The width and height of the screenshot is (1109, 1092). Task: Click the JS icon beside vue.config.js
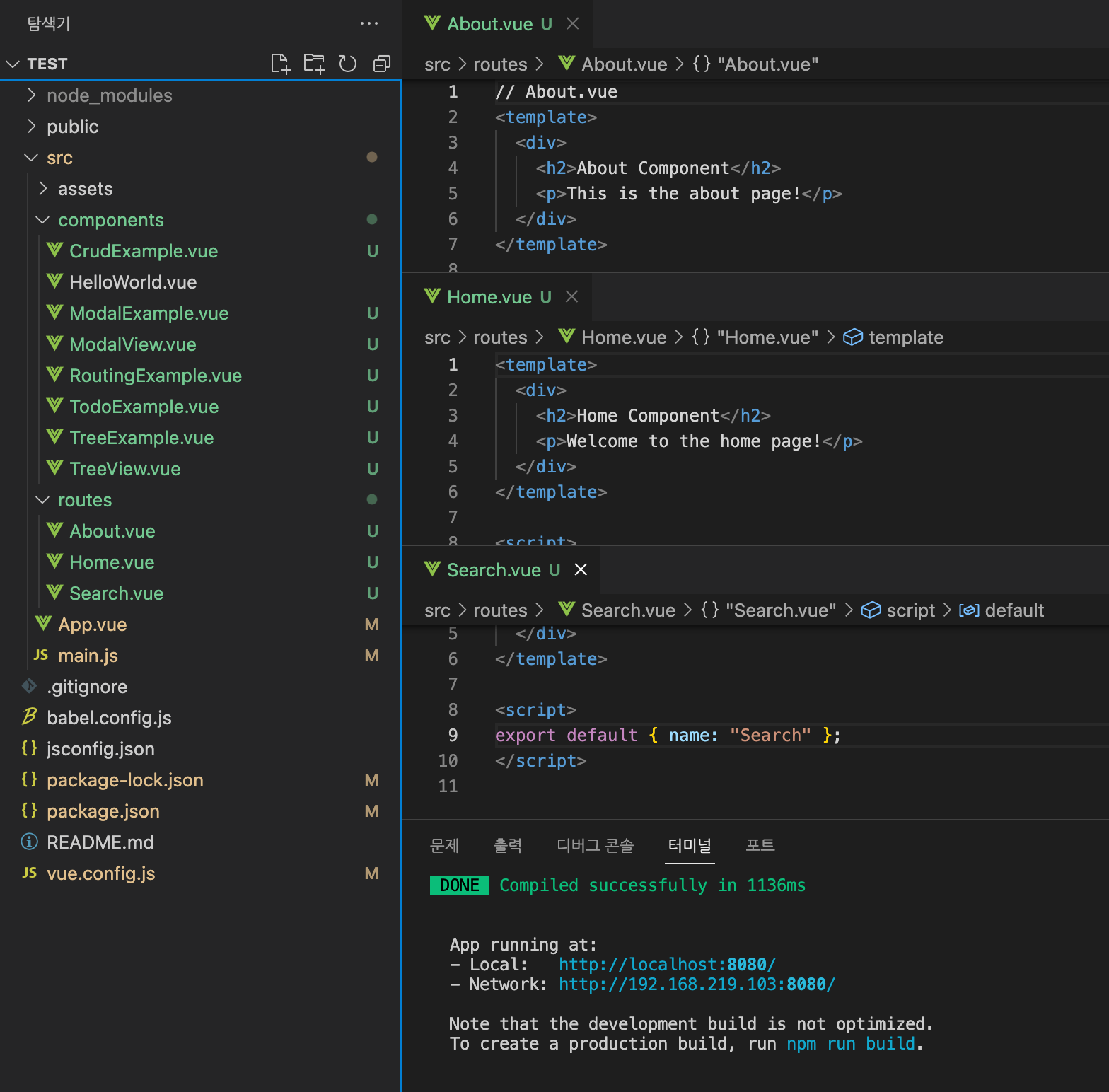tap(29, 873)
